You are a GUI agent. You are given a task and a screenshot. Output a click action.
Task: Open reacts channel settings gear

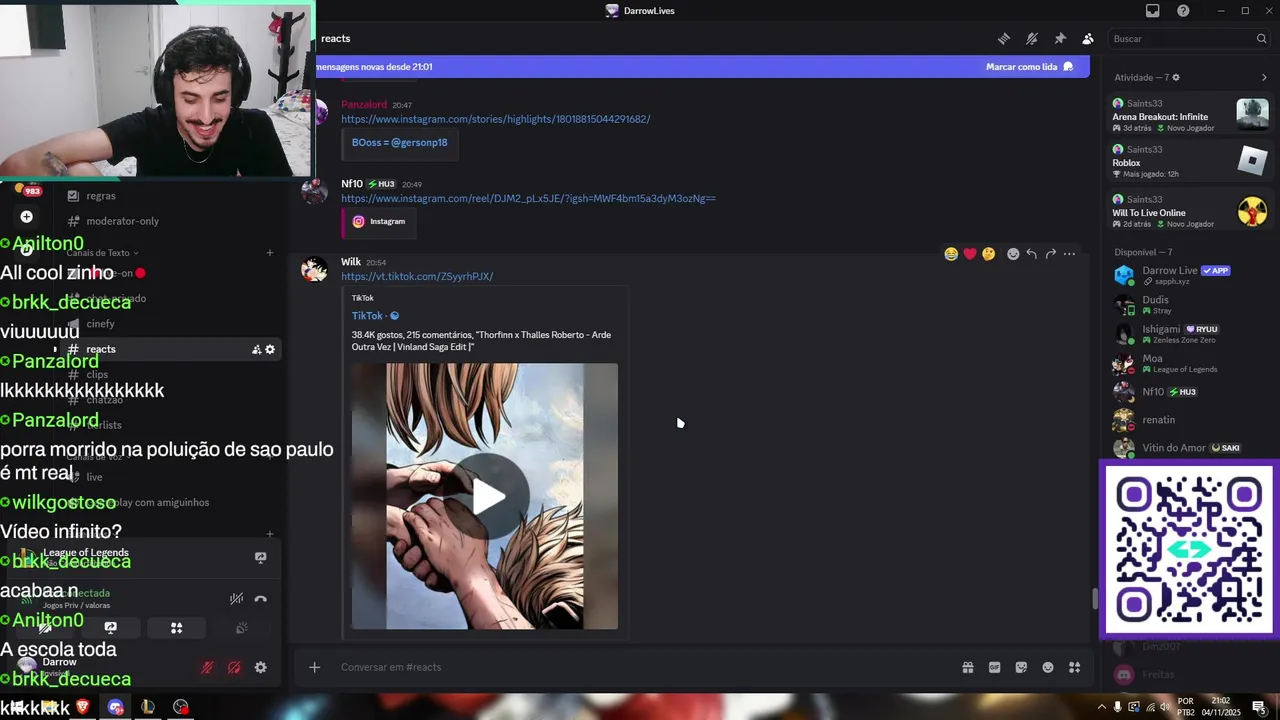point(270,349)
